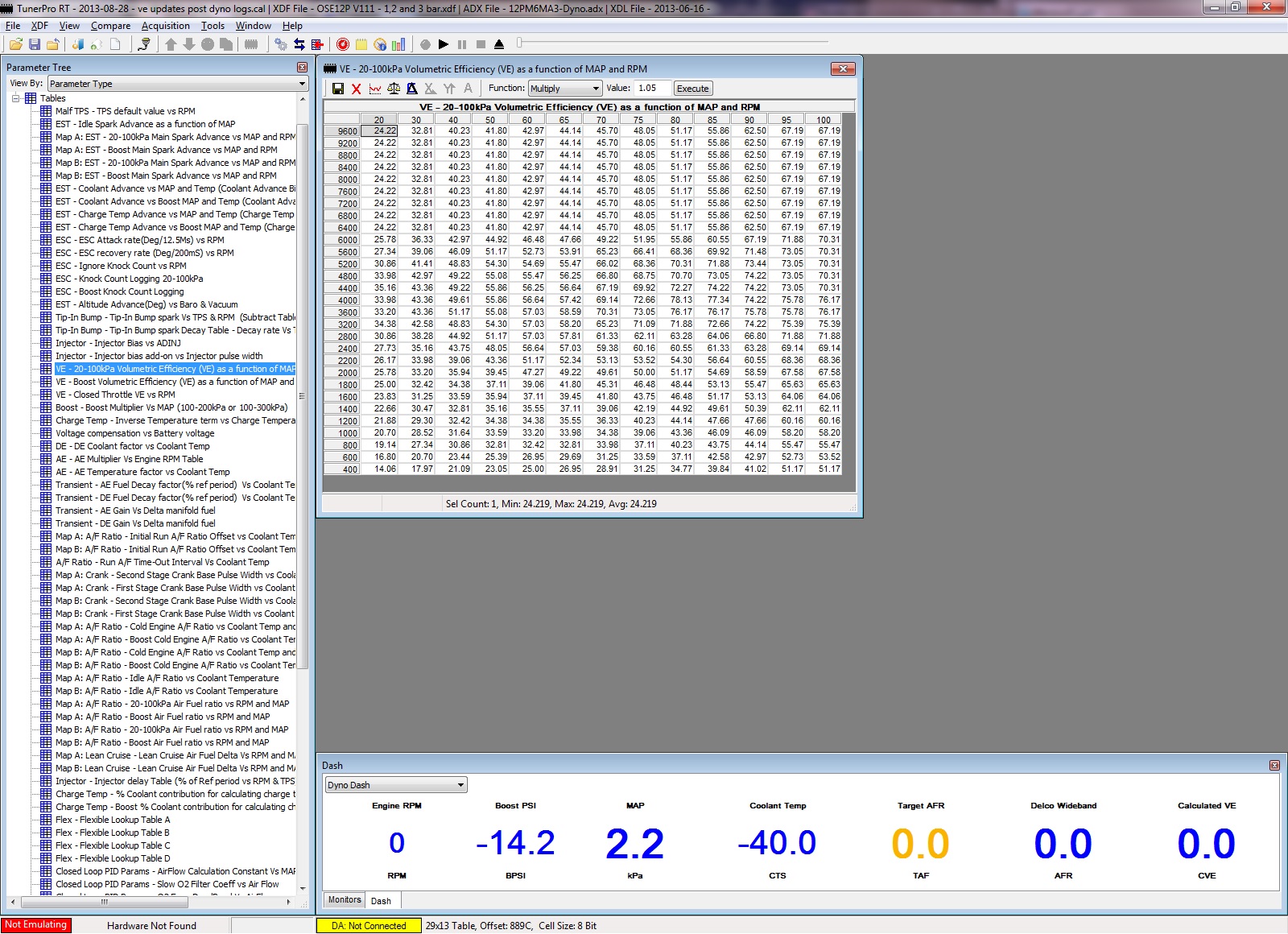
Task: Open the Dyno Dash dropdown
Action: click(396, 785)
